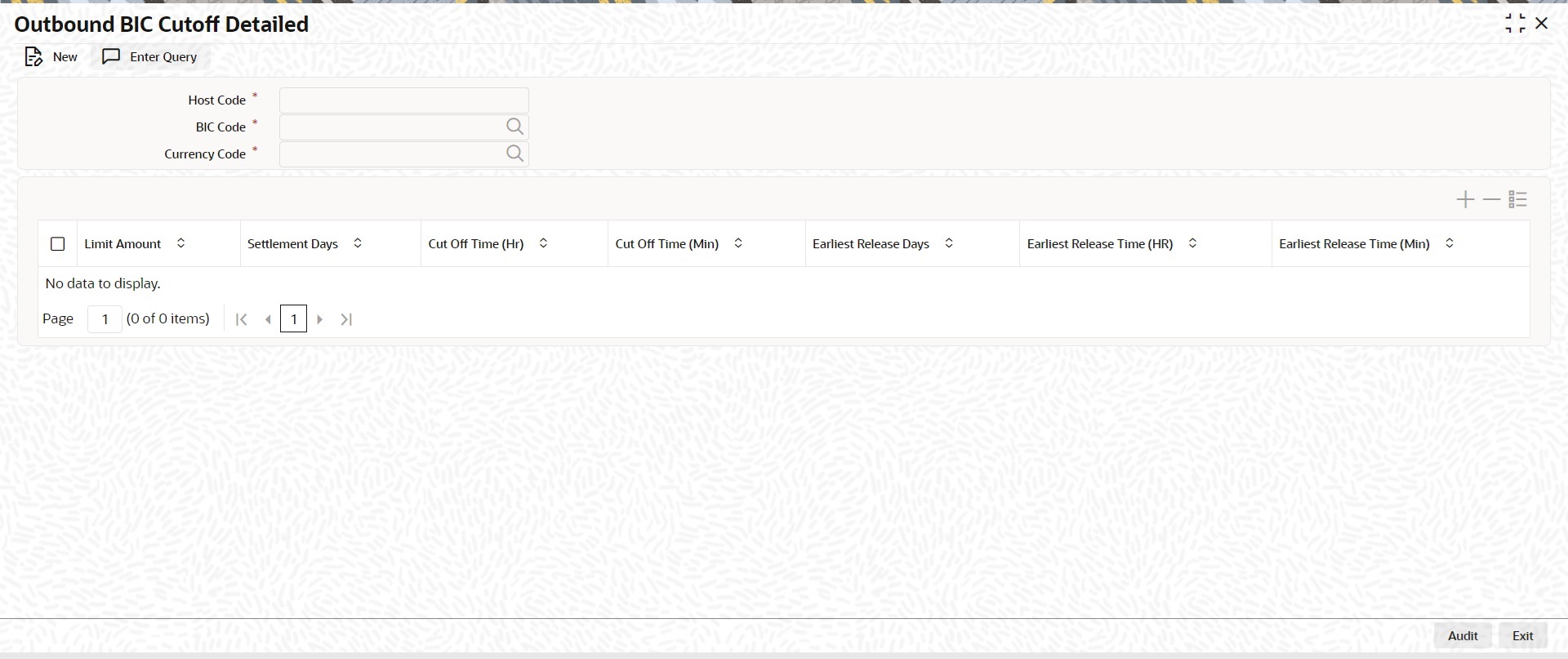Screen dimensions: 1568x659
Task: Click the Page number input box
Action: (105, 319)
